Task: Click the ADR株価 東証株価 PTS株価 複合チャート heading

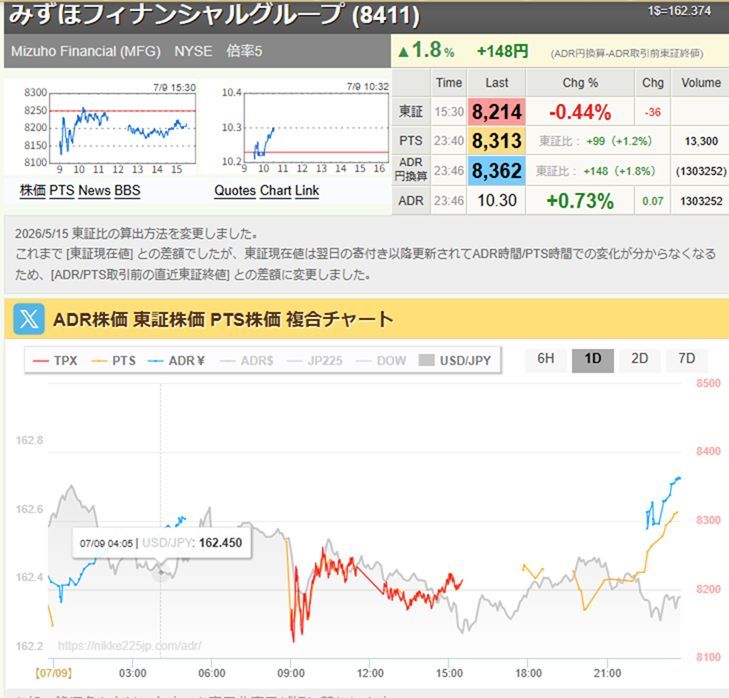Action: click(223, 319)
